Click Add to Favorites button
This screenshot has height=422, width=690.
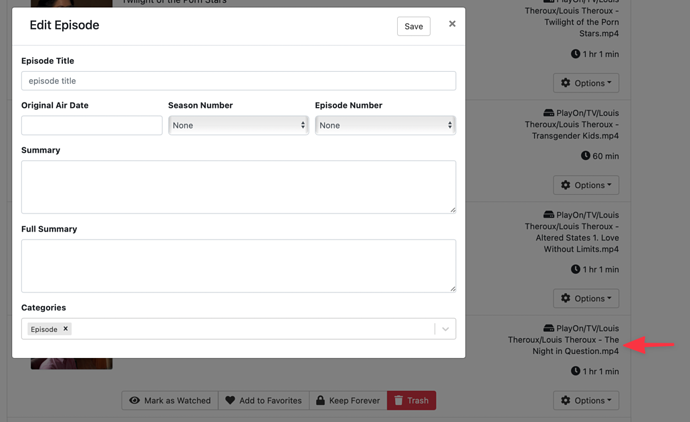(x=264, y=400)
